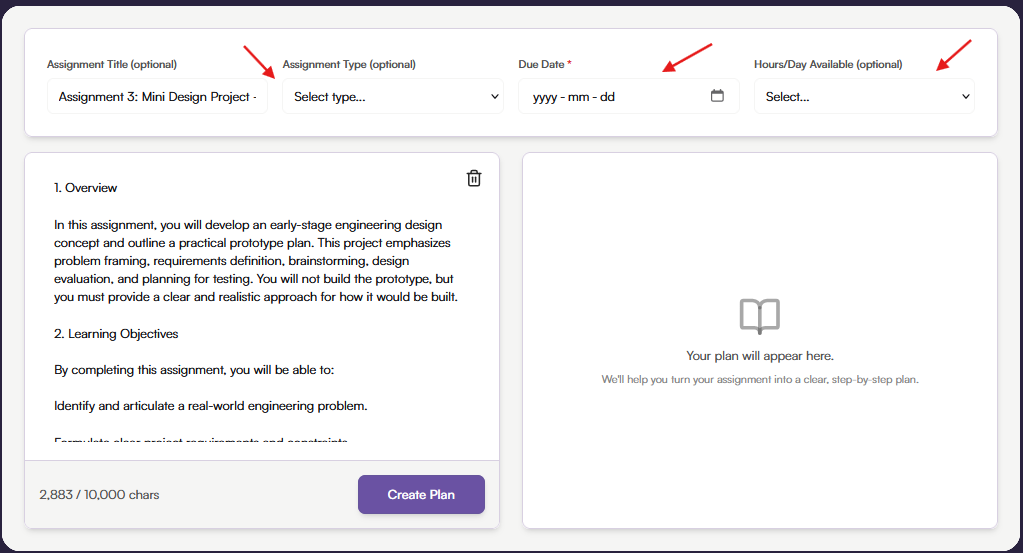The width and height of the screenshot is (1023, 553).
Task: Click the Due Date field
Action: (629, 97)
